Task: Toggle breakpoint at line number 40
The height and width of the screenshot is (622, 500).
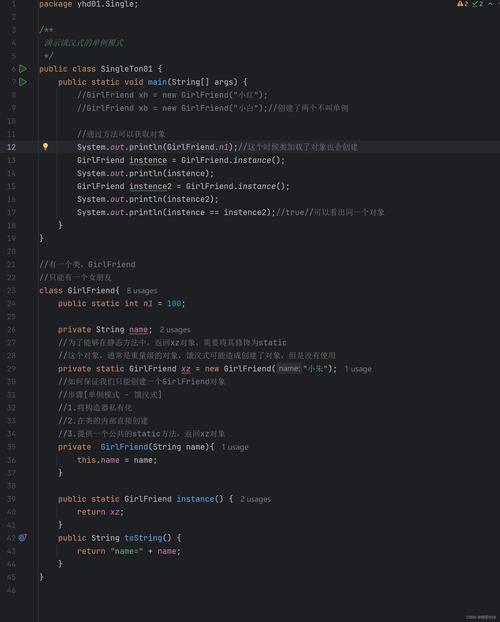Action: click(12, 512)
